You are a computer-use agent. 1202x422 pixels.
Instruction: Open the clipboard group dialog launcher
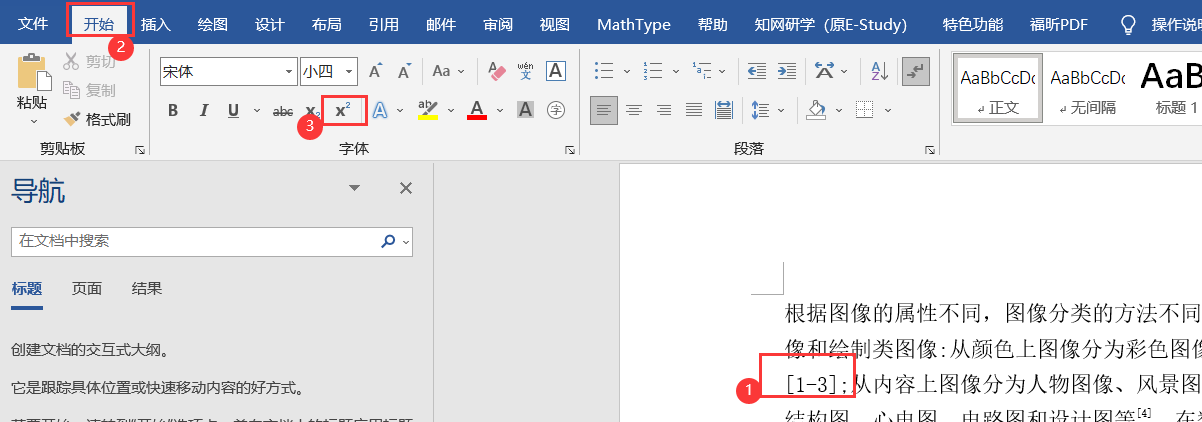tap(139, 149)
